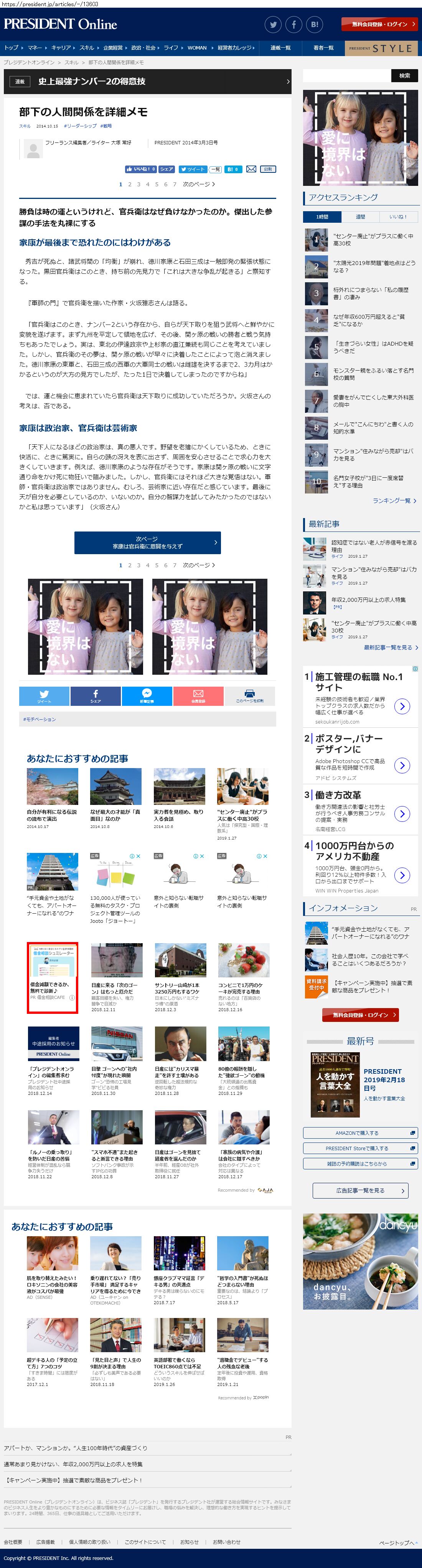Switch ranking to the 週間 tab
This screenshot has width=422, height=1568.
click(x=360, y=217)
